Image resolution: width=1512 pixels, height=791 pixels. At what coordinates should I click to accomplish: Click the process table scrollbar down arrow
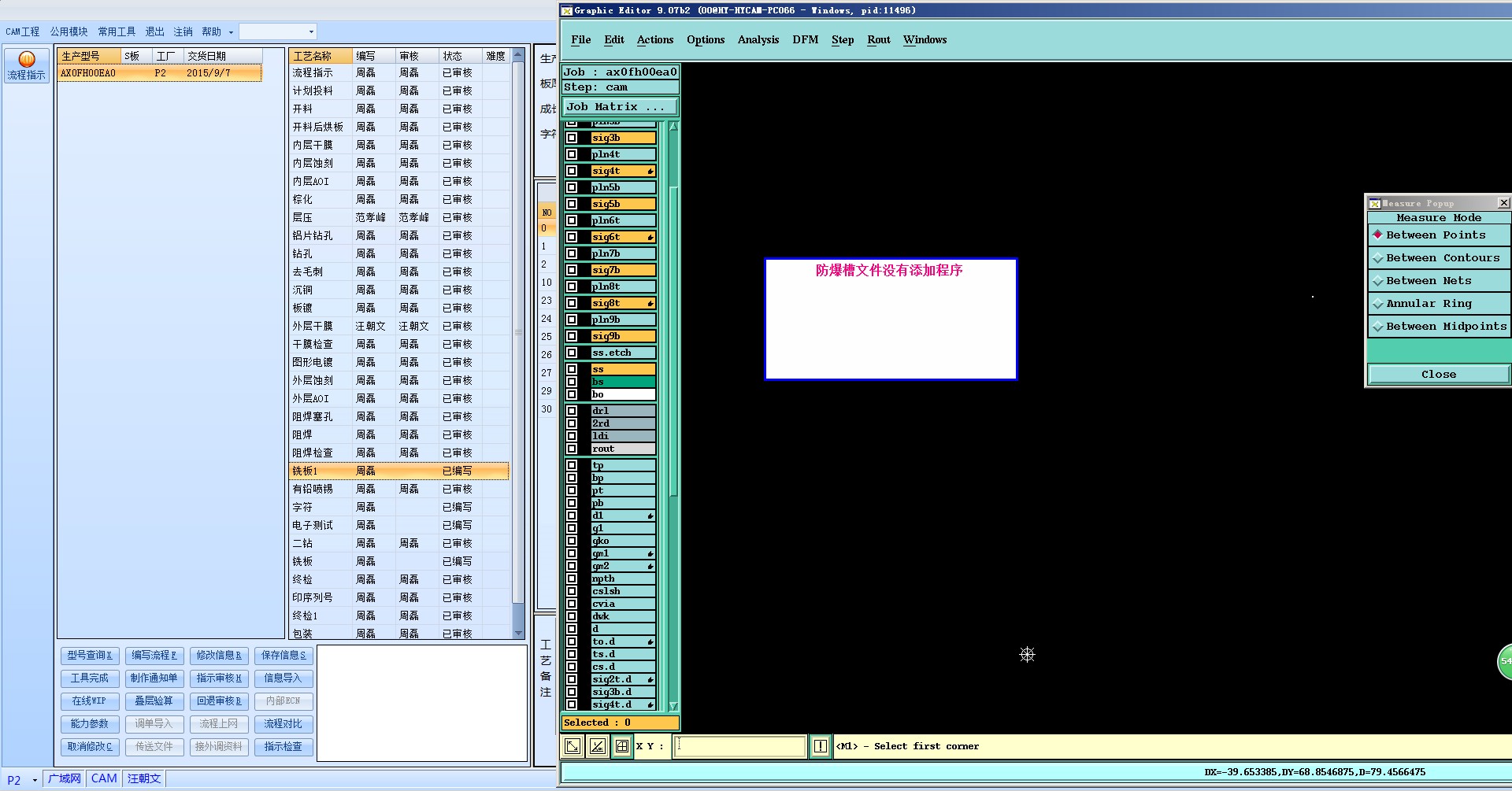(518, 633)
